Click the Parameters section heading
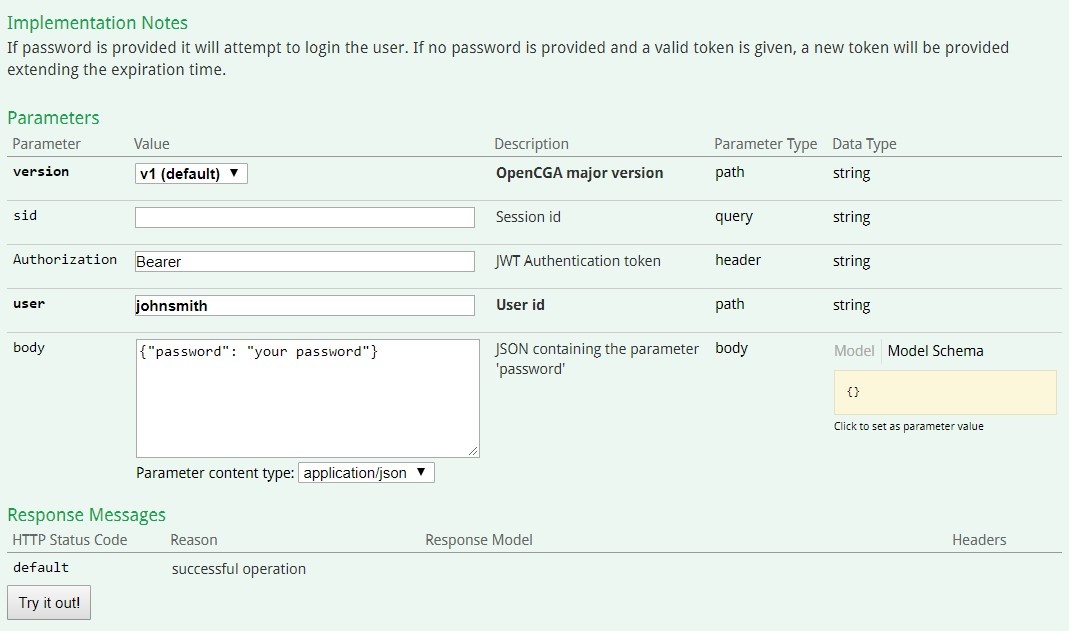Image resolution: width=1069 pixels, height=631 pixels. click(x=53, y=117)
